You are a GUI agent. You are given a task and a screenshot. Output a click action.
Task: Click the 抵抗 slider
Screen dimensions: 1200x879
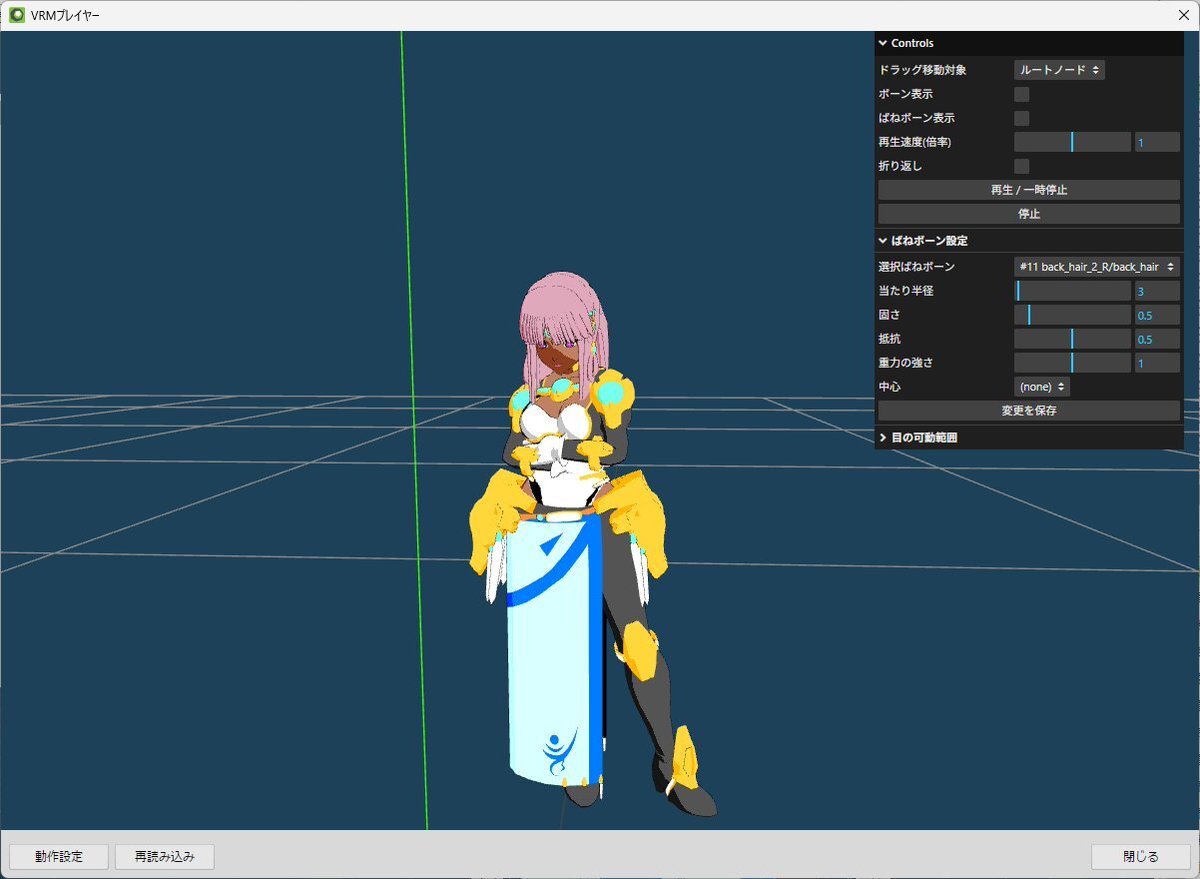(1072, 339)
